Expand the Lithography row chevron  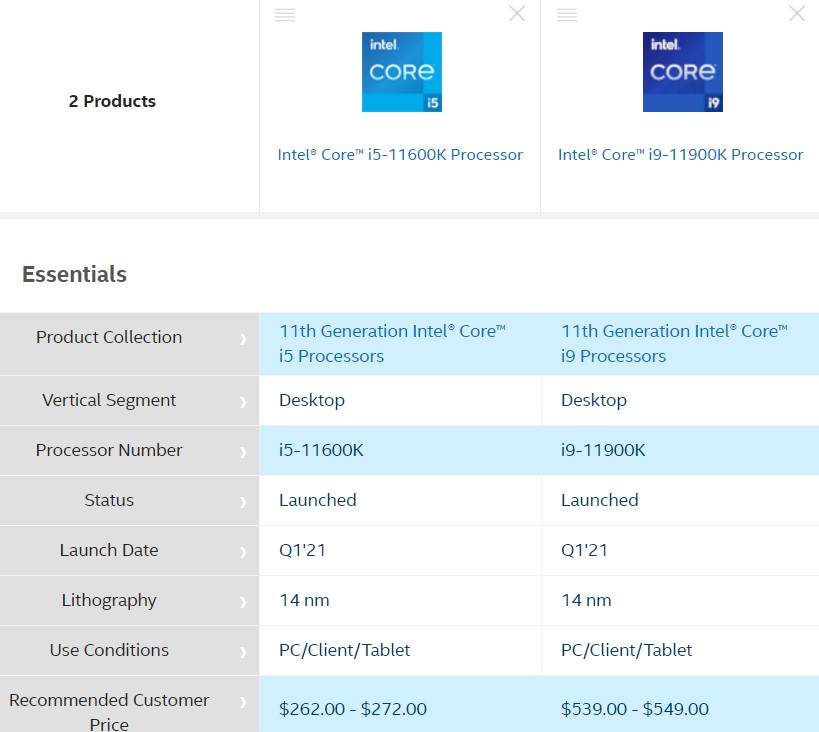click(x=243, y=602)
